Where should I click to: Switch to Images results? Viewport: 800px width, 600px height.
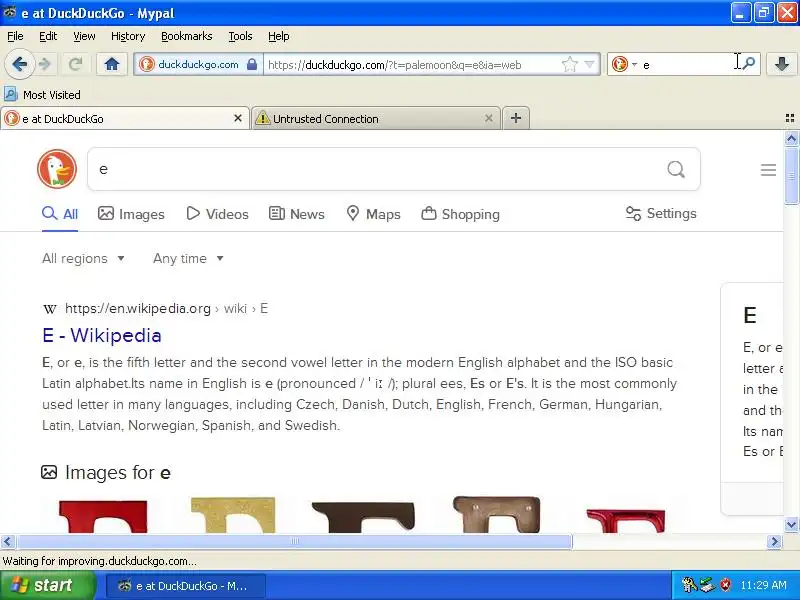[x=131, y=214]
